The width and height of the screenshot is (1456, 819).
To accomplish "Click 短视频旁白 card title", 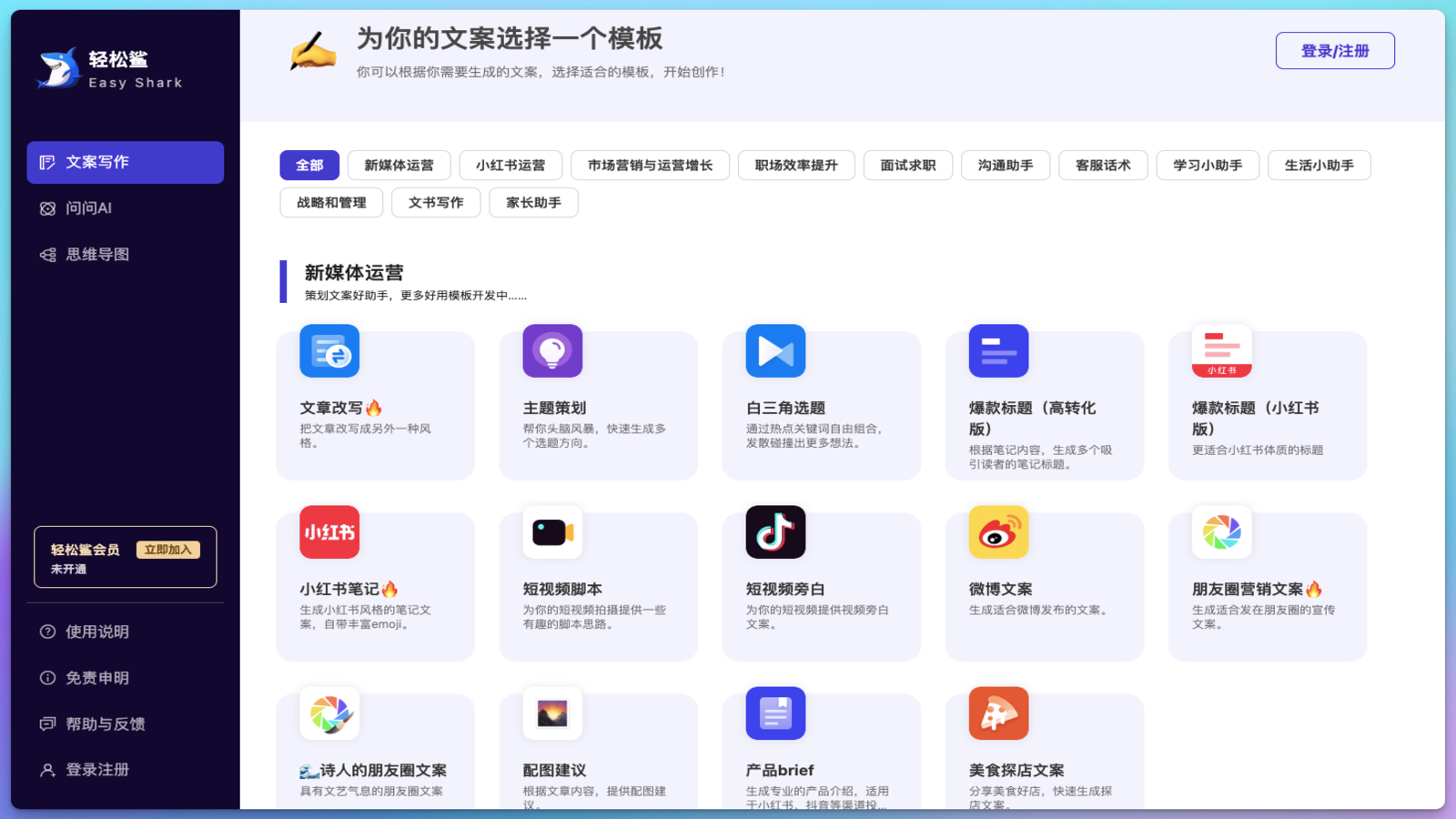I will pos(785,589).
